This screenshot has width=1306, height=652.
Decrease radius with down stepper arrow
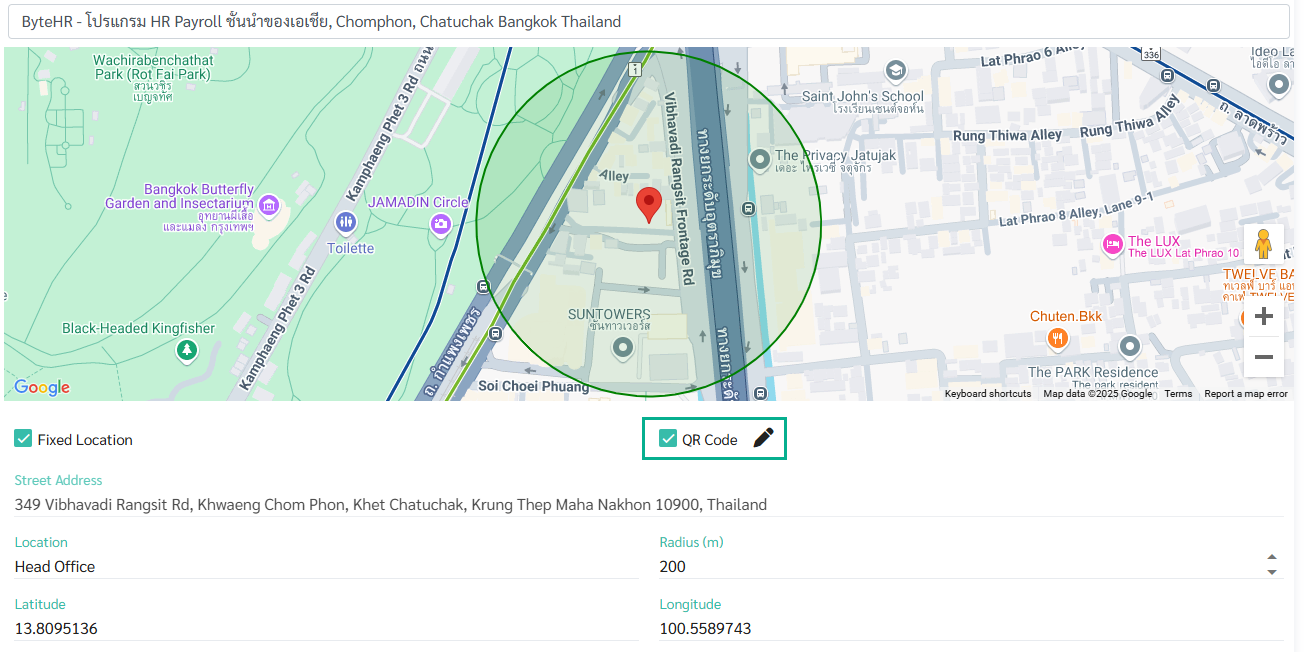[x=1272, y=572]
